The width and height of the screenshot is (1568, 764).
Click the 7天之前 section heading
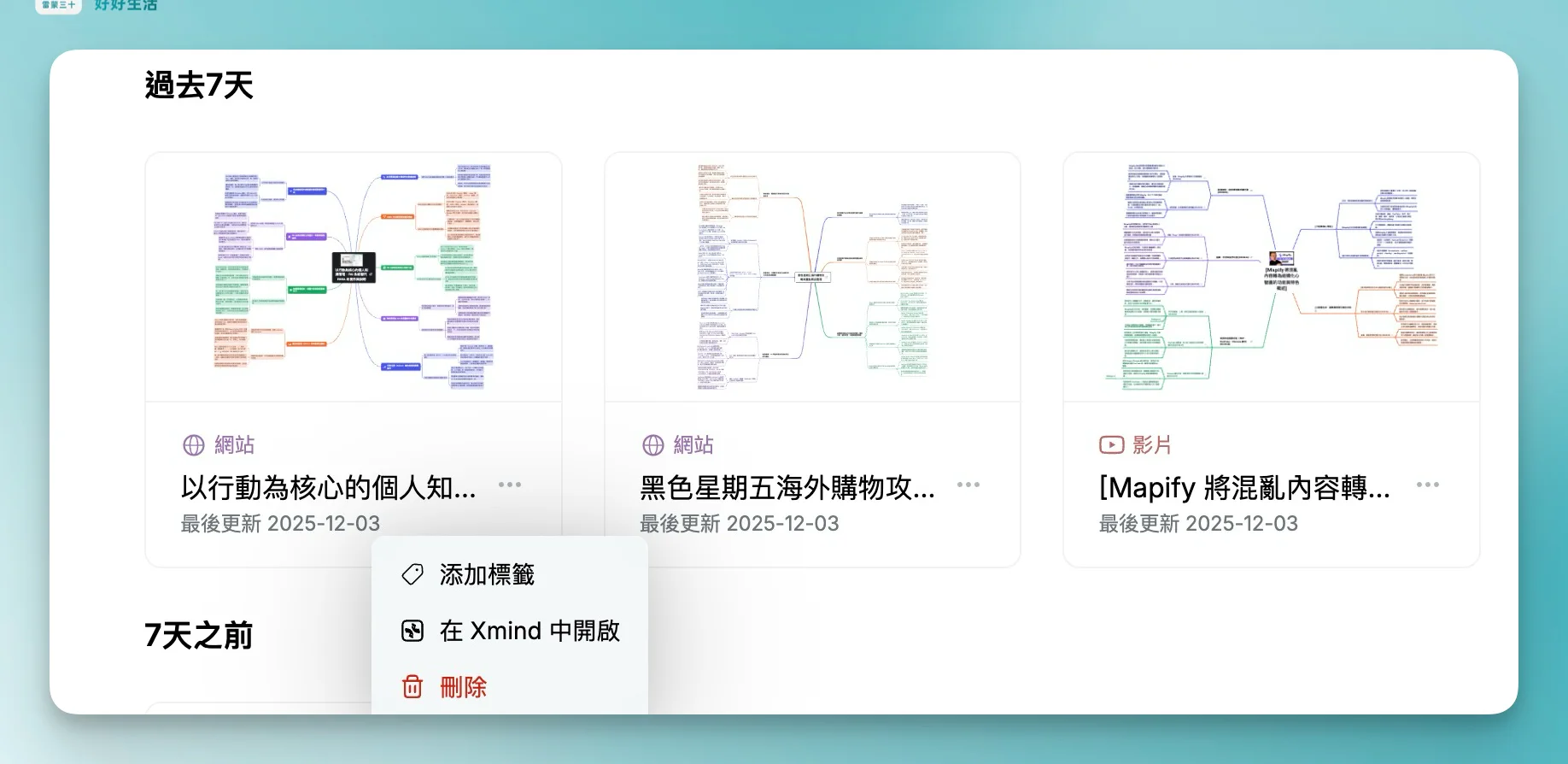(x=199, y=636)
